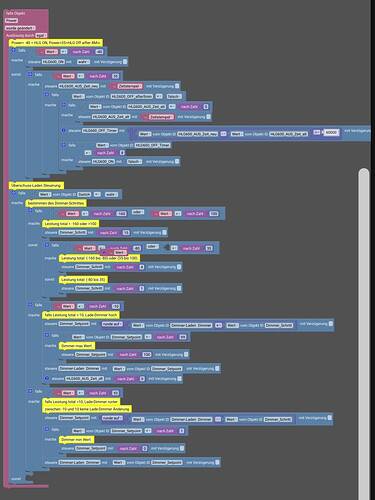Click the 60000 number field in HLG600_OFF_Timer calculation
This screenshot has height=500, width=375.
332,132
